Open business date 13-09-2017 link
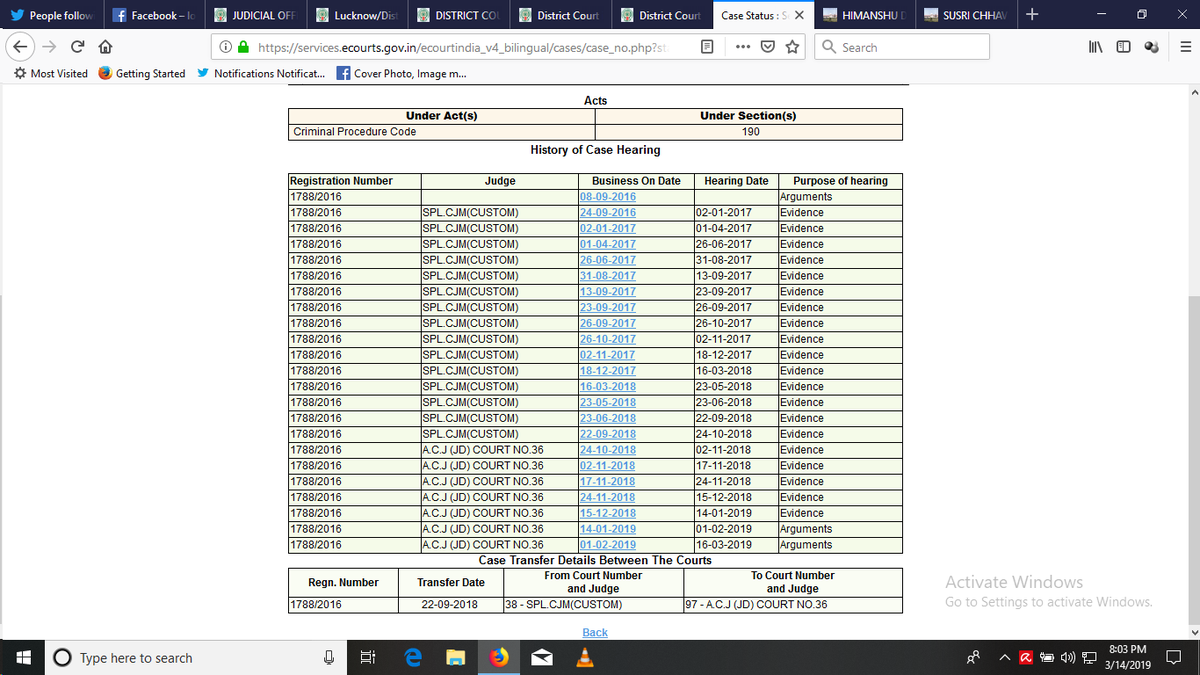 click(608, 292)
